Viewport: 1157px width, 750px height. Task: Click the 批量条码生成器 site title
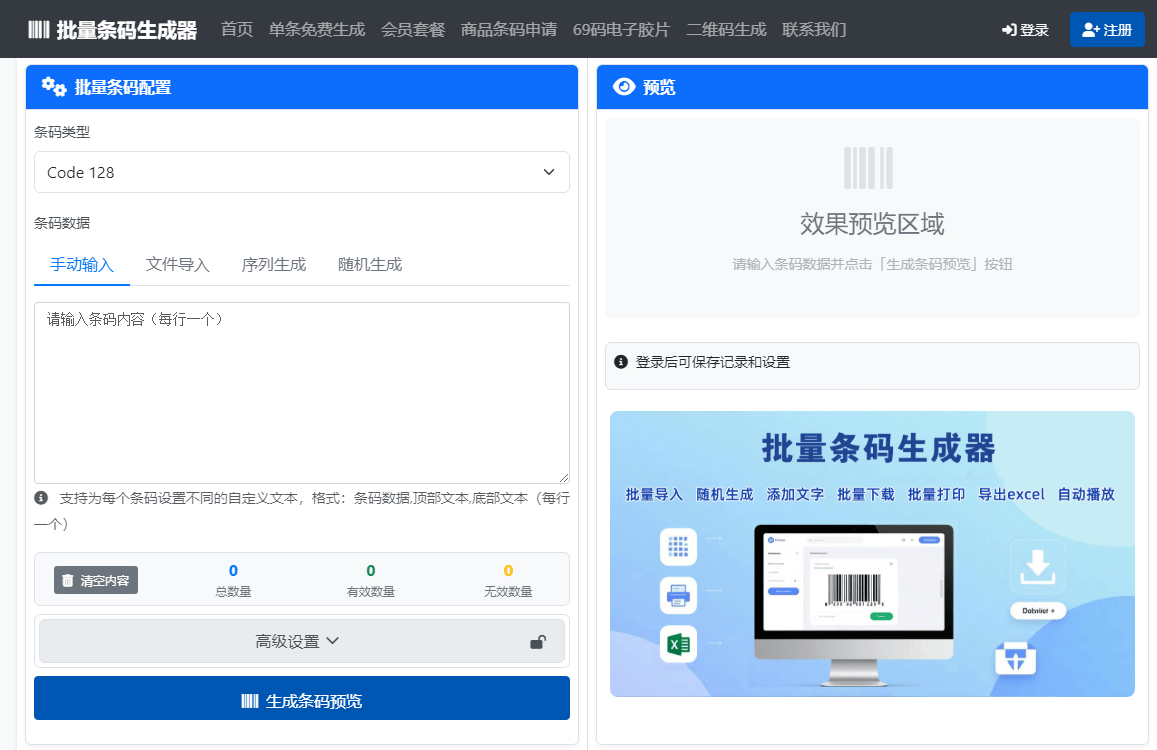coord(127,30)
